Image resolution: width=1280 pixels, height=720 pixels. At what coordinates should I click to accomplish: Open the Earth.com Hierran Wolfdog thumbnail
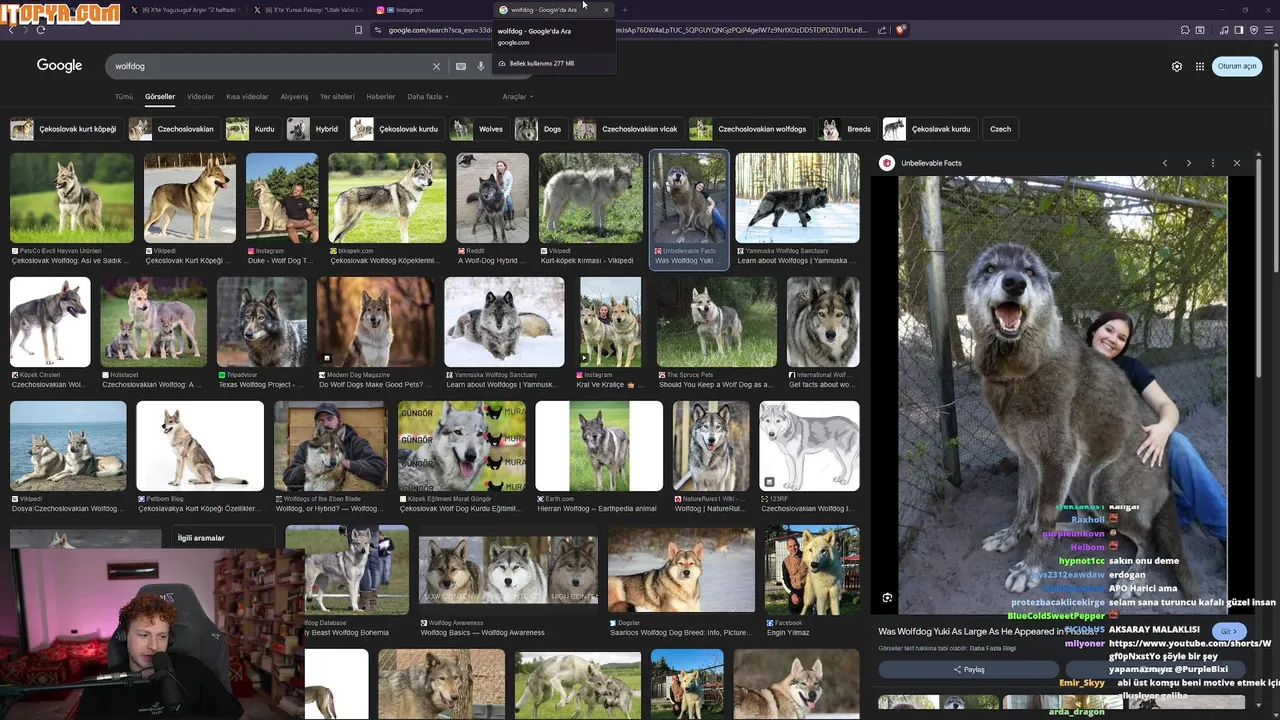(599, 446)
